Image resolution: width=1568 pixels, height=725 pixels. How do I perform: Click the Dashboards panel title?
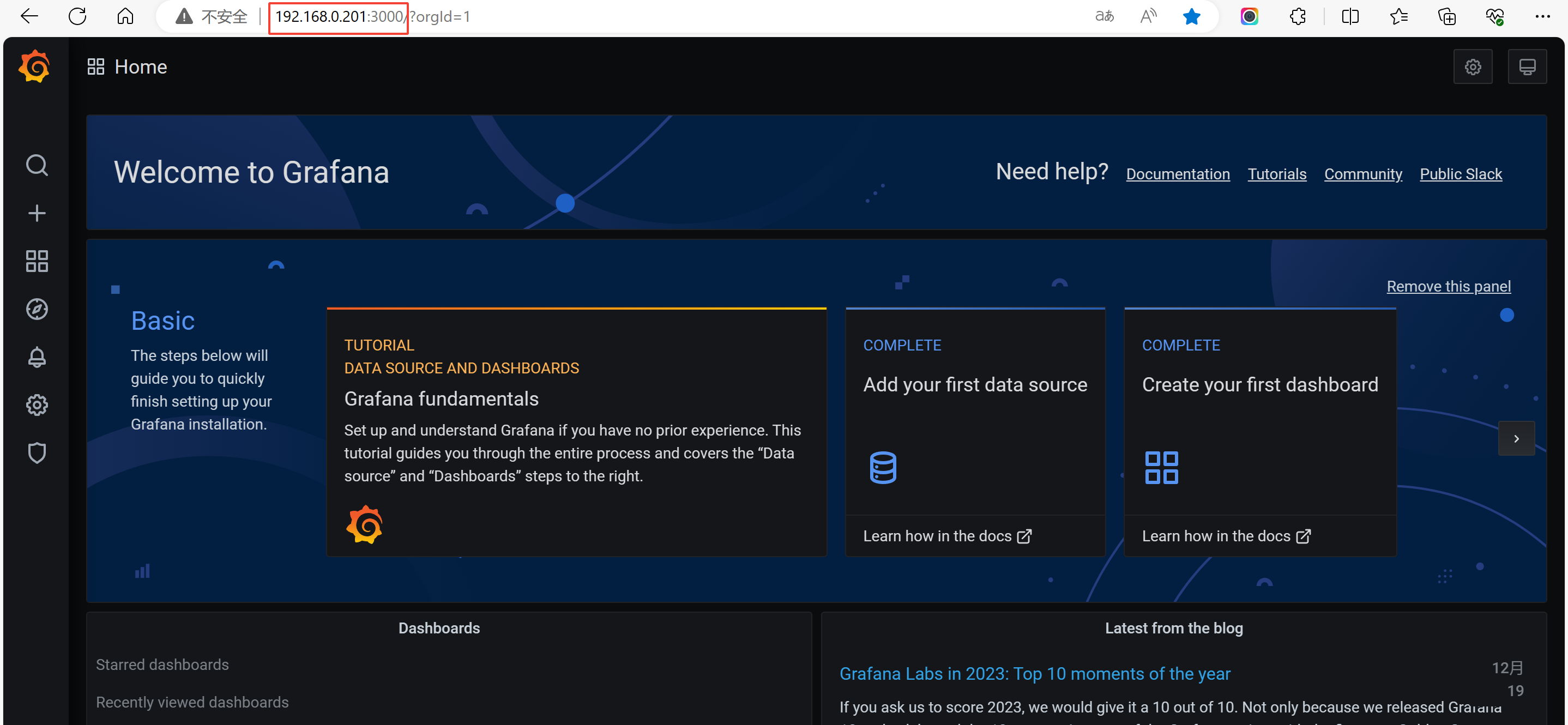[439, 628]
